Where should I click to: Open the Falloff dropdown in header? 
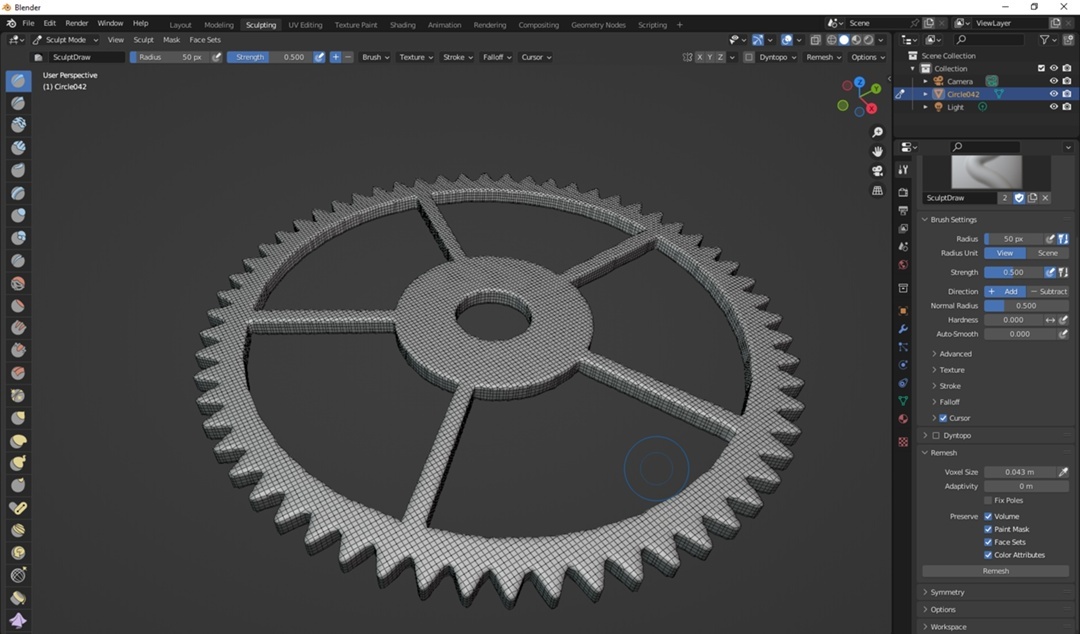tap(497, 57)
